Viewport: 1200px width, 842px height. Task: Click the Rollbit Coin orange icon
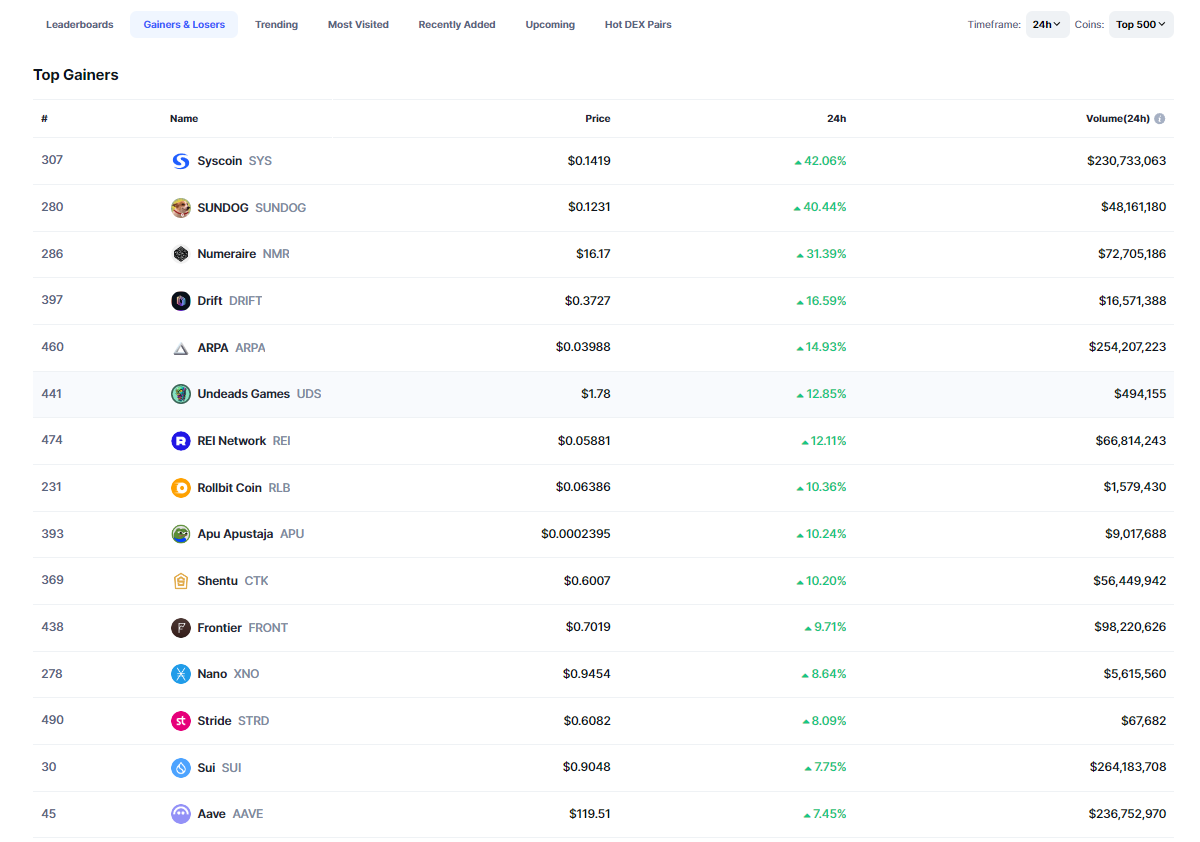[x=180, y=488]
